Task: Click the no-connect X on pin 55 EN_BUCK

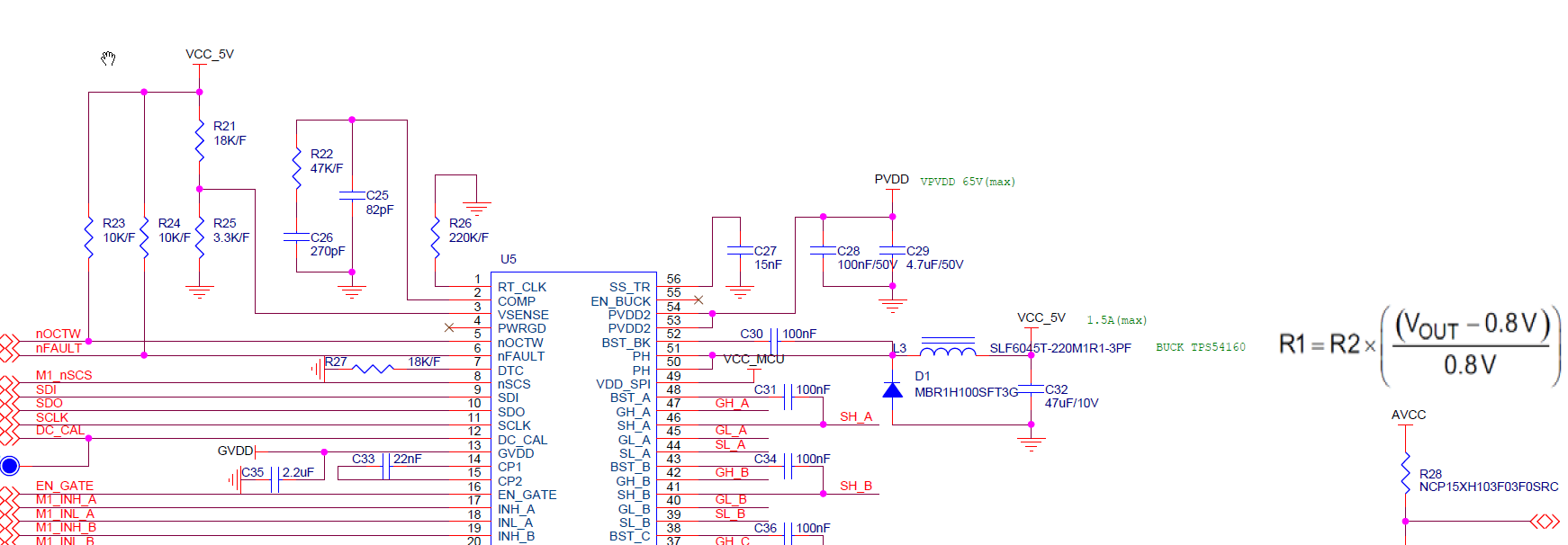Action: (698, 299)
